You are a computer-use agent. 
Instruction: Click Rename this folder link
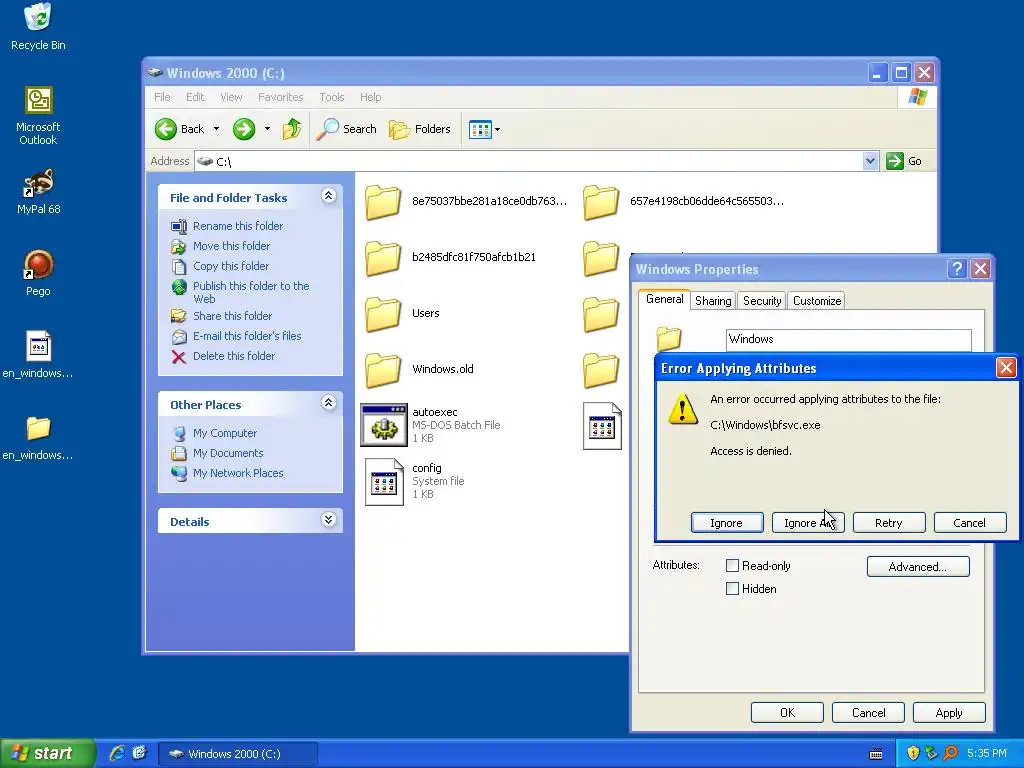pos(238,226)
